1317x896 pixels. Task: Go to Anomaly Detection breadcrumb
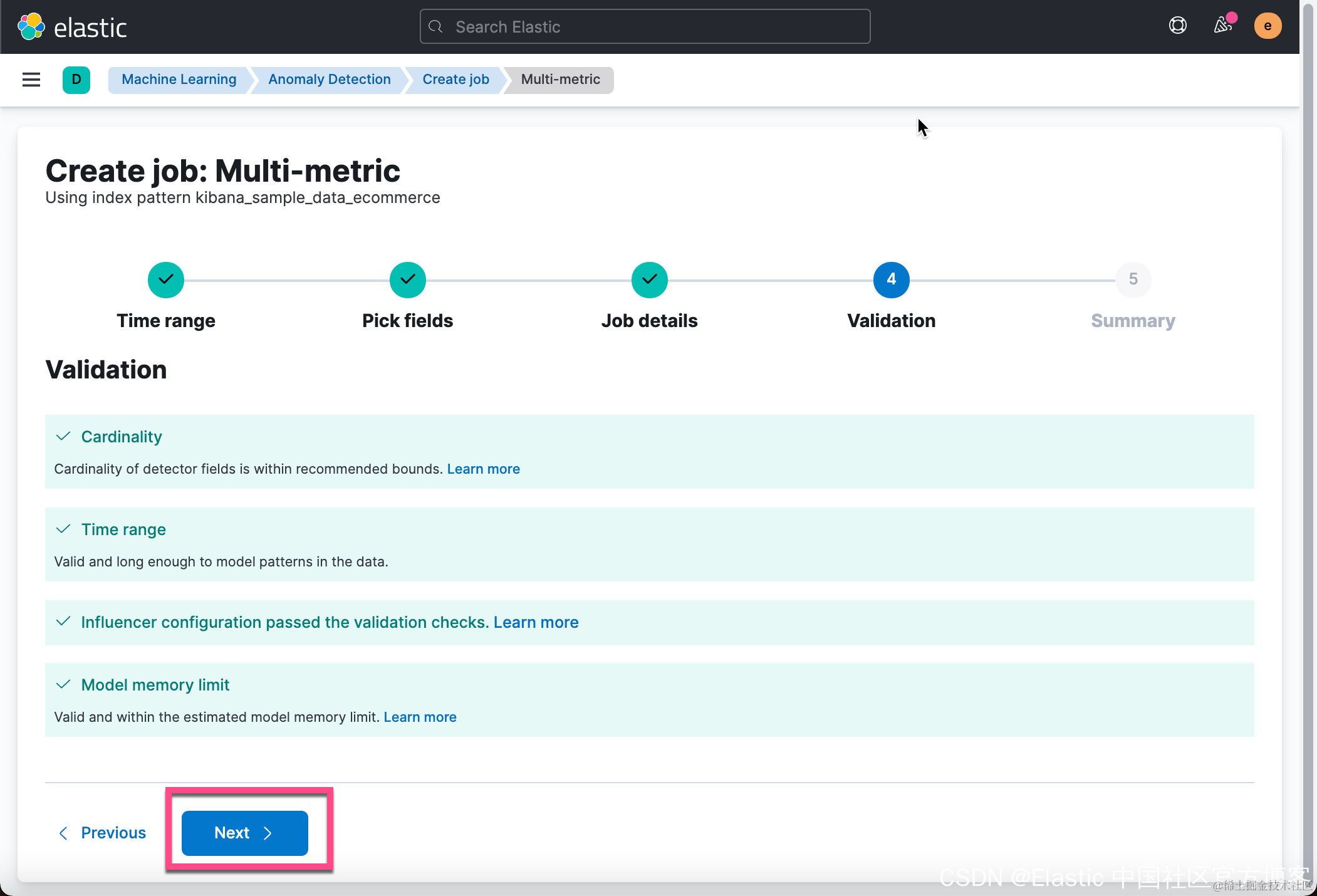click(329, 80)
